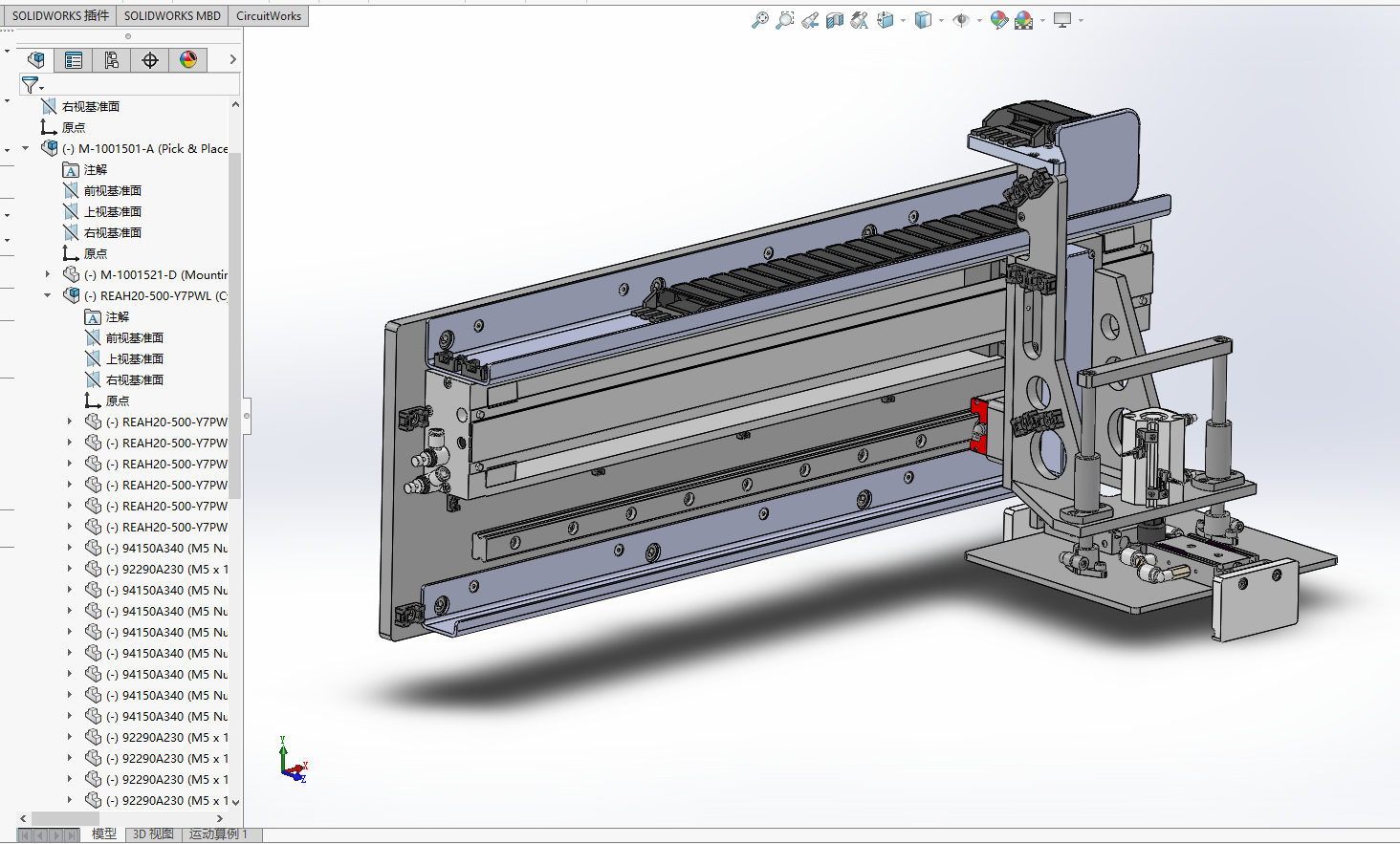Switch to the CircuitWorks tab
This screenshot has width=1400, height=844.
[x=269, y=15]
